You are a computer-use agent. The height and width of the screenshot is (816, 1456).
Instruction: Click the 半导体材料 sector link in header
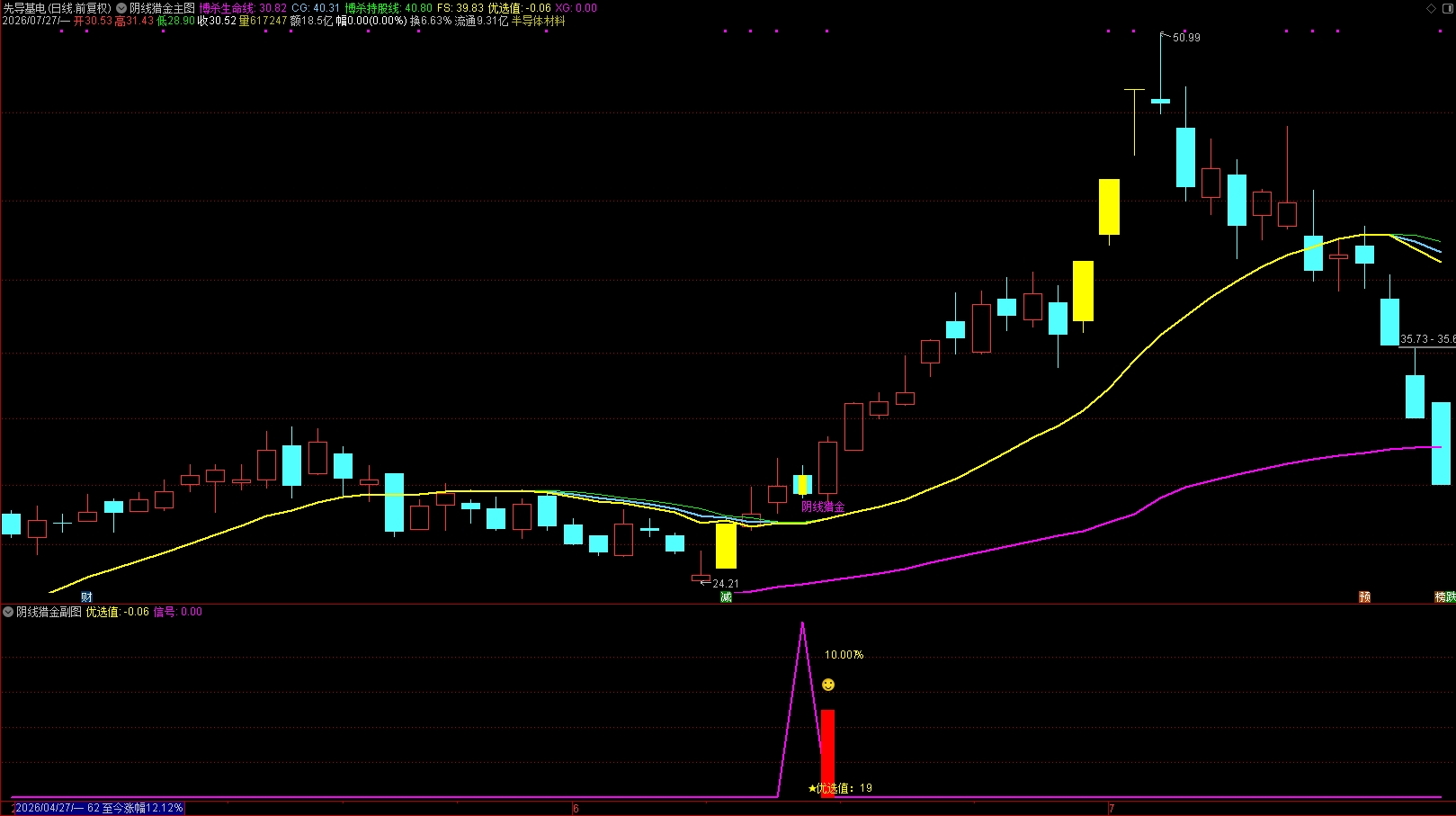(539, 21)
